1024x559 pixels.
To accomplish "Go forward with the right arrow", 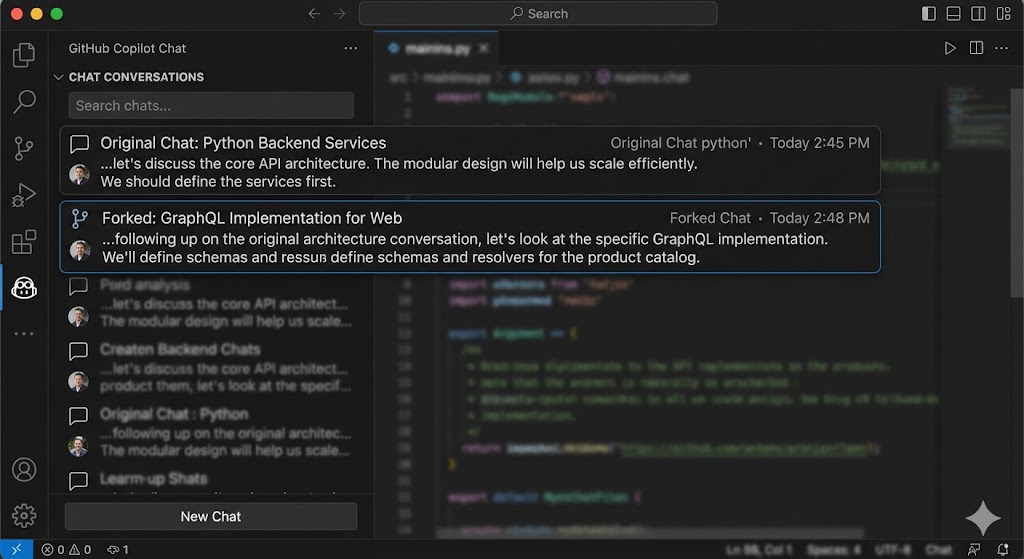I will [339, 14].
